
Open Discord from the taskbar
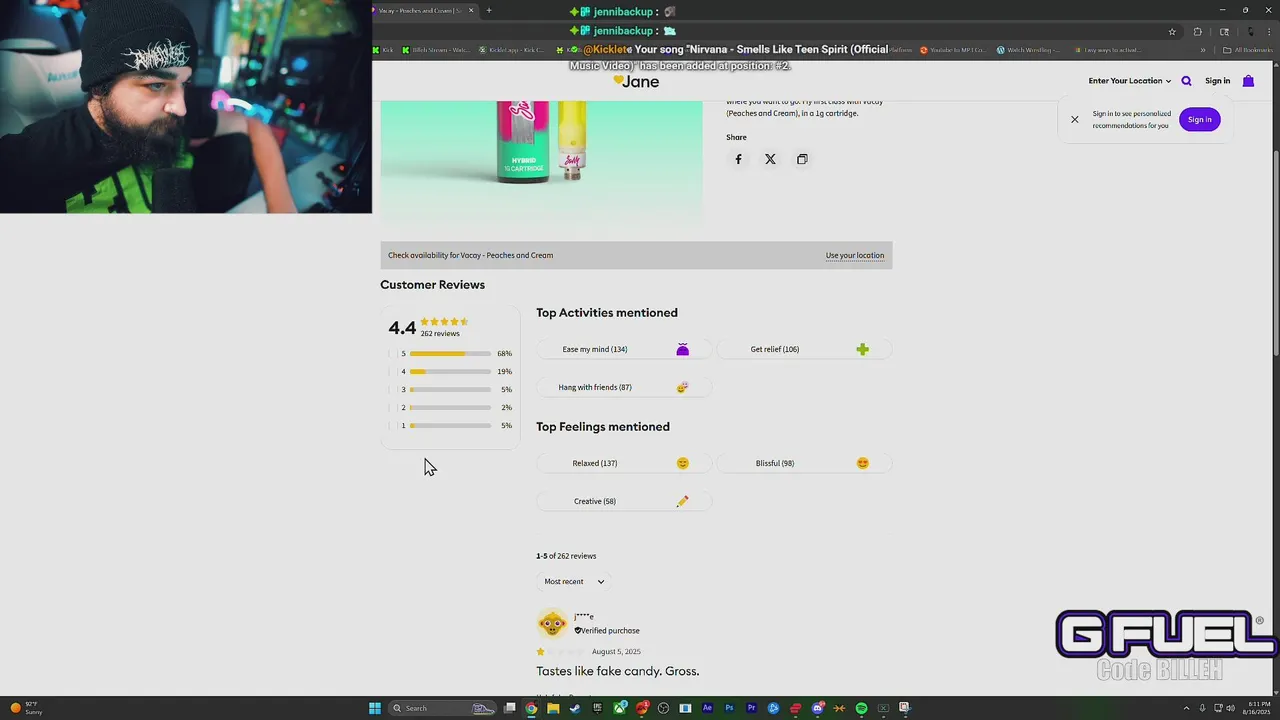tap(817, 708)
